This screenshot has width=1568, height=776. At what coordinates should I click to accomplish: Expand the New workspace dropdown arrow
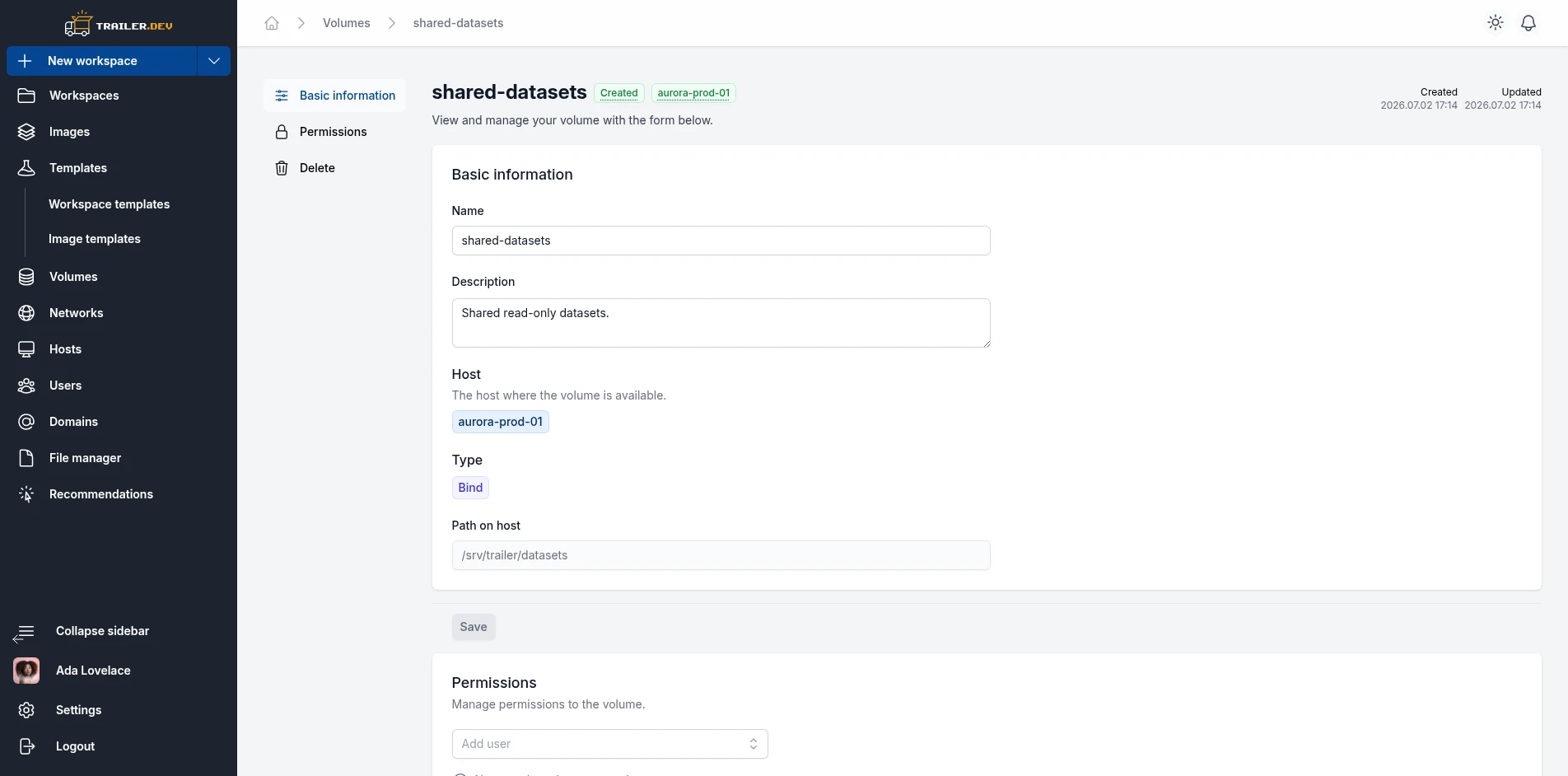pos(214,61)
